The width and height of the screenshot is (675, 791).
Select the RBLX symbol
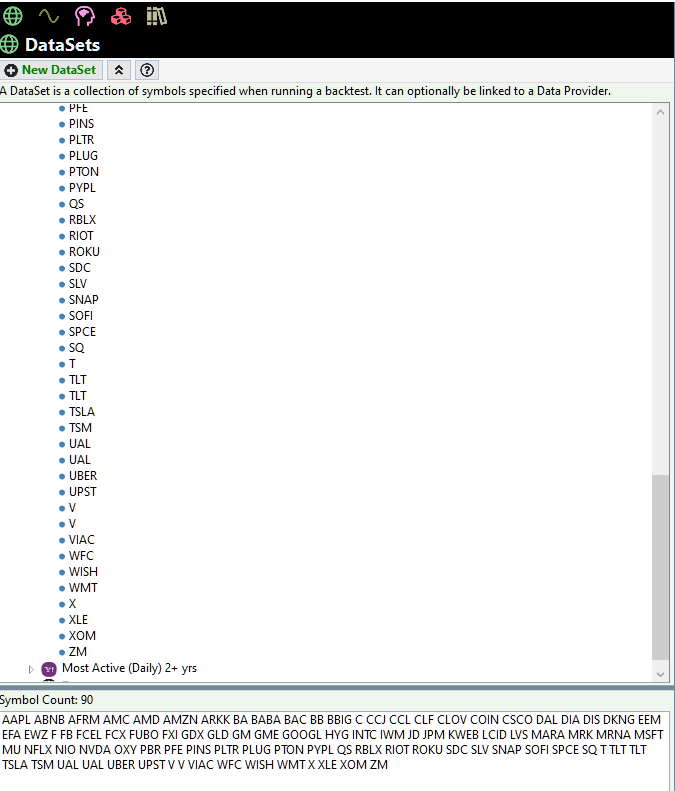click(82, 220)
